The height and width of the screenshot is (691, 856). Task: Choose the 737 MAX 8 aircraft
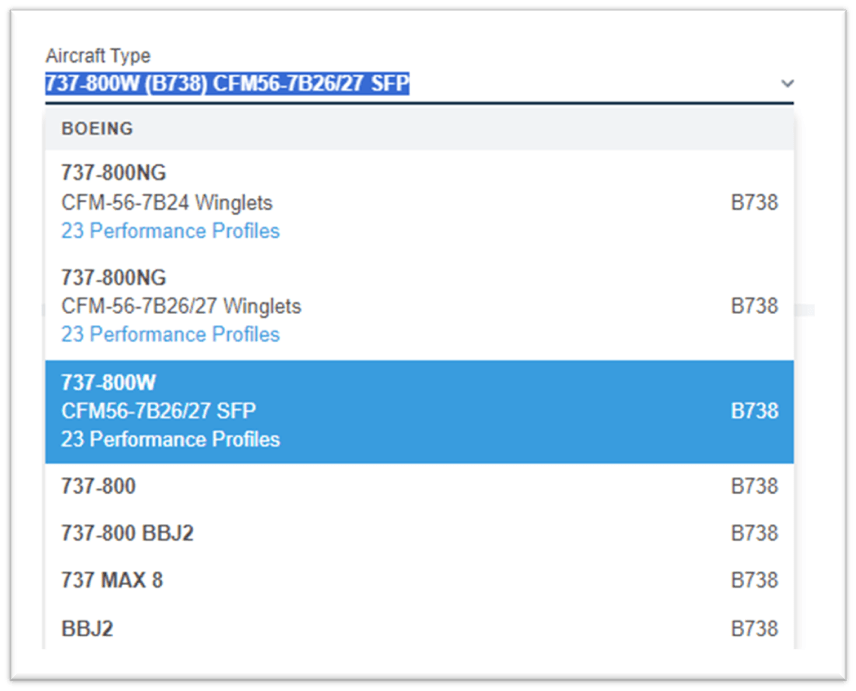click(x=419, y=580)
